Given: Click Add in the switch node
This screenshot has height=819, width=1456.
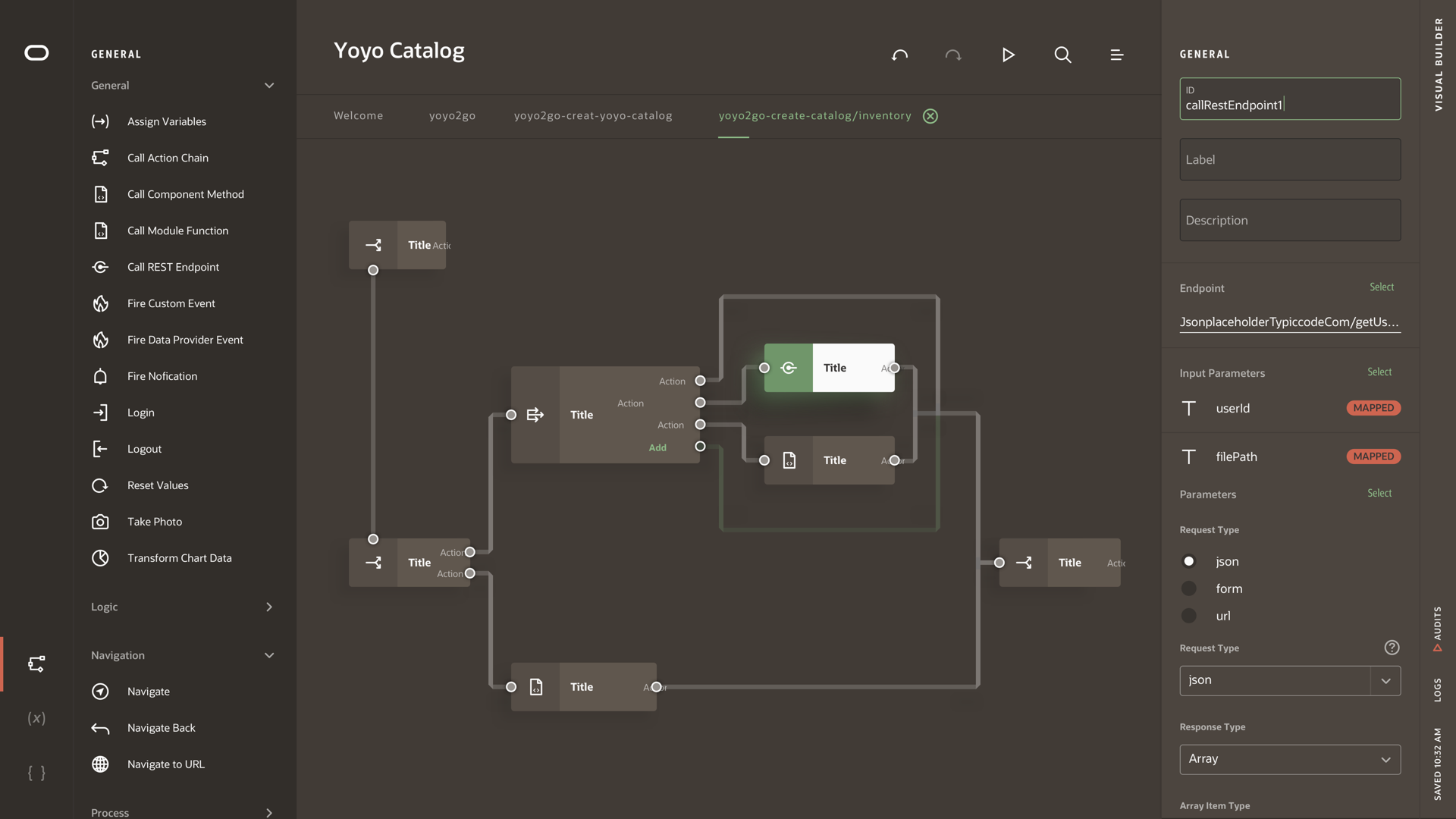Looking at the screenshot, I should coord(657,447).
